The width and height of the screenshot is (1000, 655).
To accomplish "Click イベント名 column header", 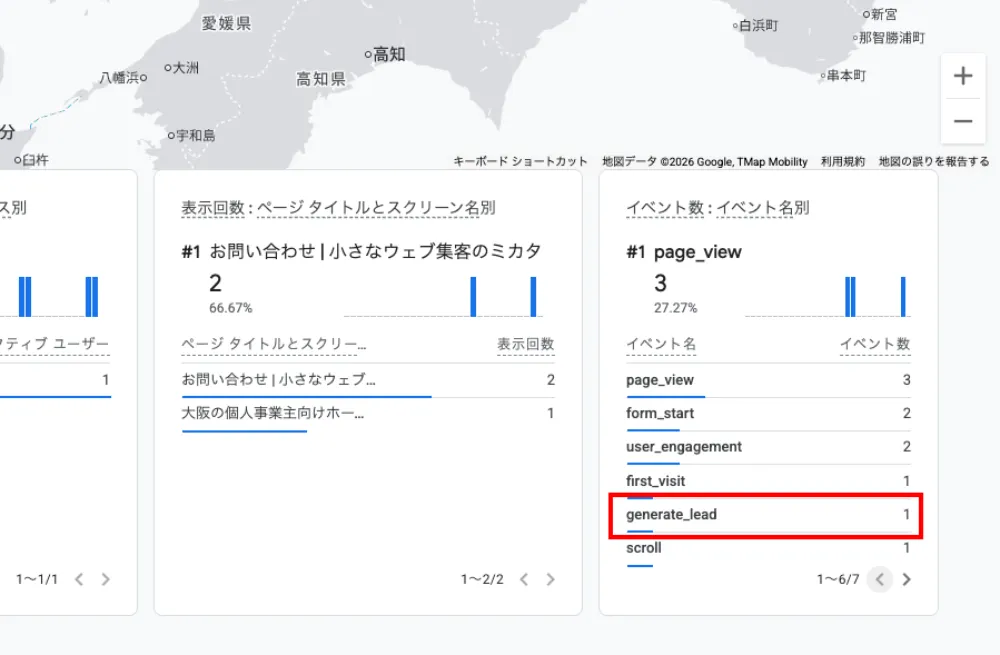I will pos(661,344).
